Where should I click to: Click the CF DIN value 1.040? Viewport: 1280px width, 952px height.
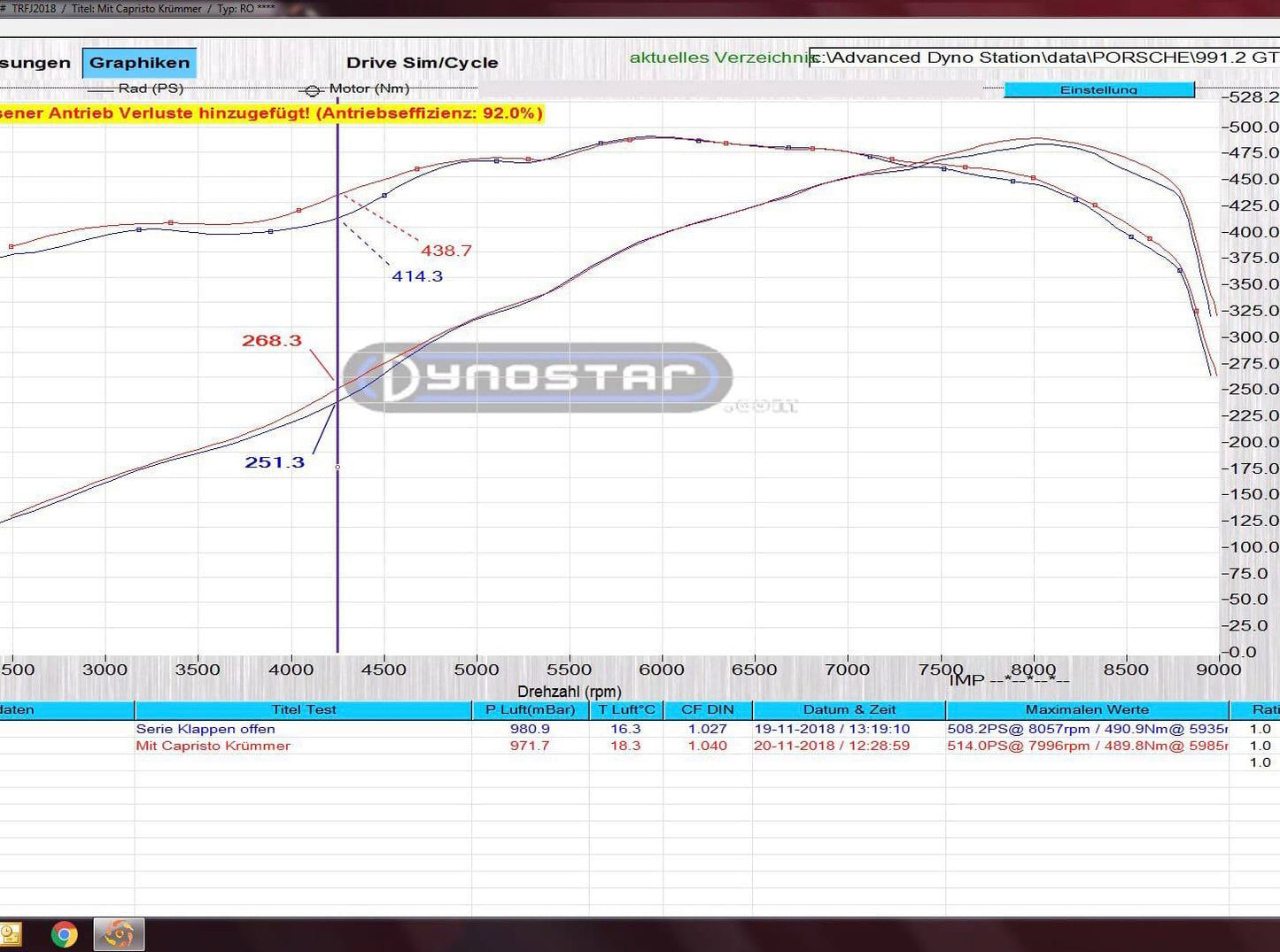coord(709,746)
